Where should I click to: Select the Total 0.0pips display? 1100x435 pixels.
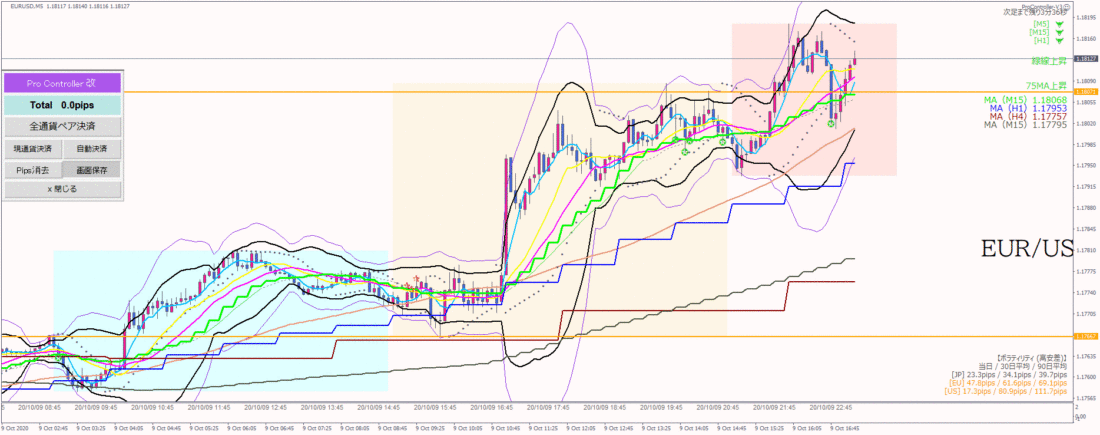click(62, 105)
